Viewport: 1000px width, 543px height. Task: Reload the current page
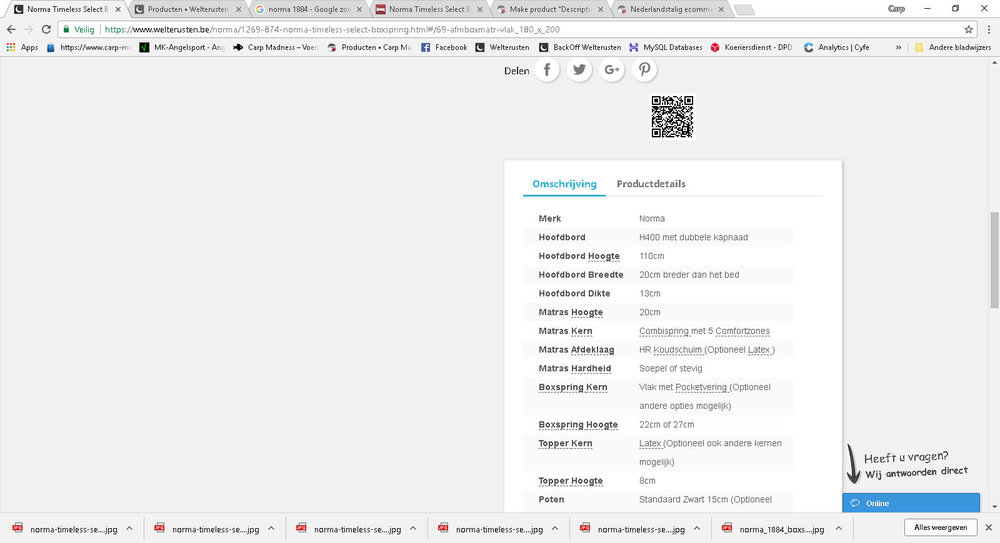click(46, 29)
